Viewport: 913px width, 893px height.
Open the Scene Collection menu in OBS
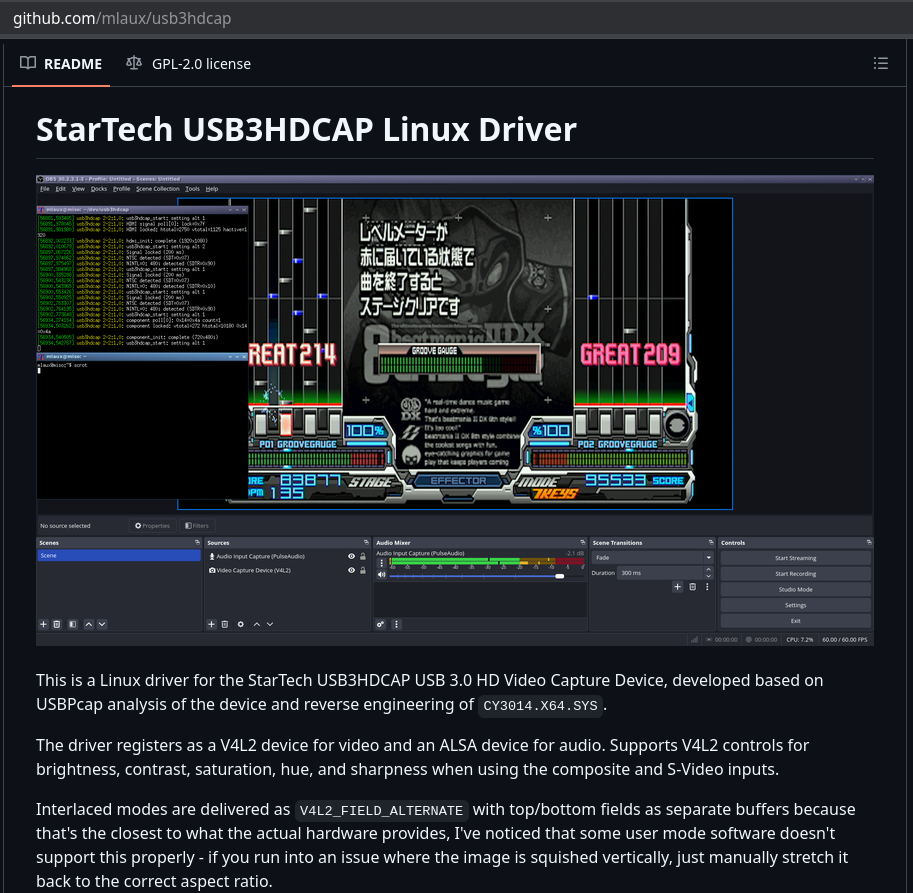pos(158,189)
